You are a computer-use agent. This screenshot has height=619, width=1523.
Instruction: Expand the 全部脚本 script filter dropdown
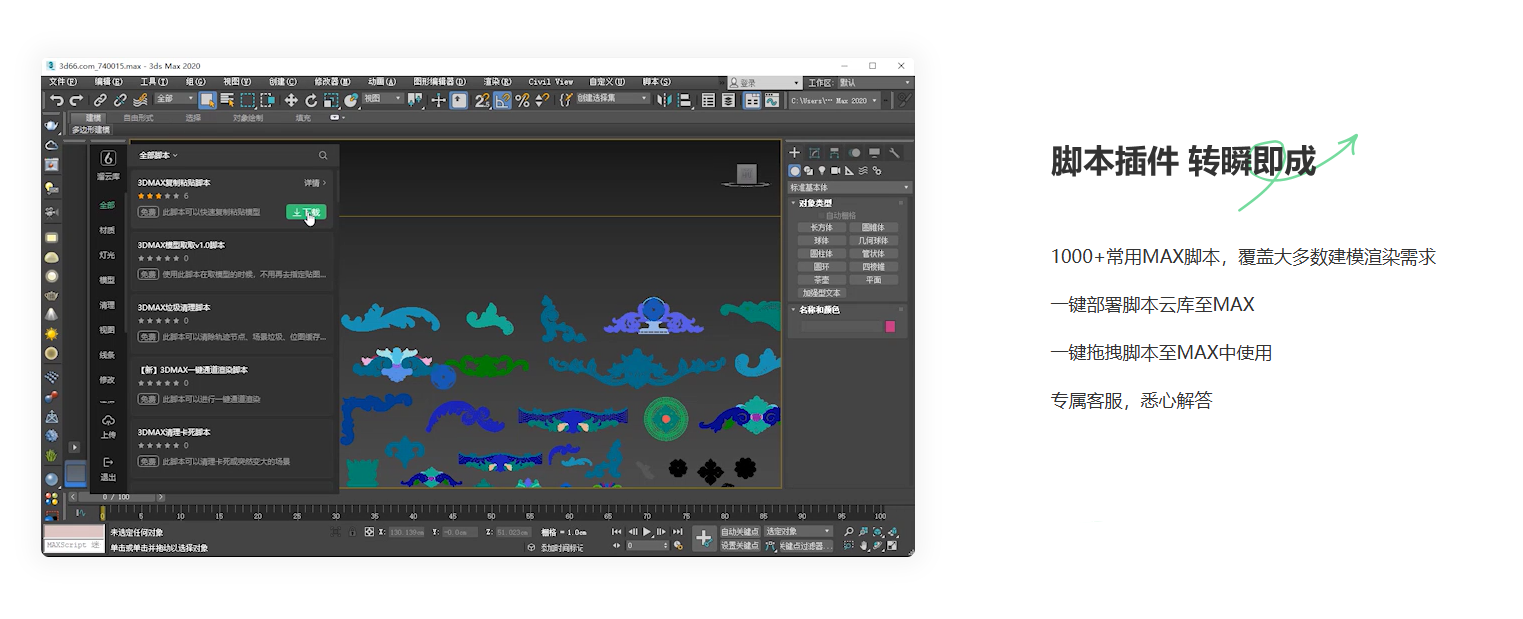[x=159, y=155]
